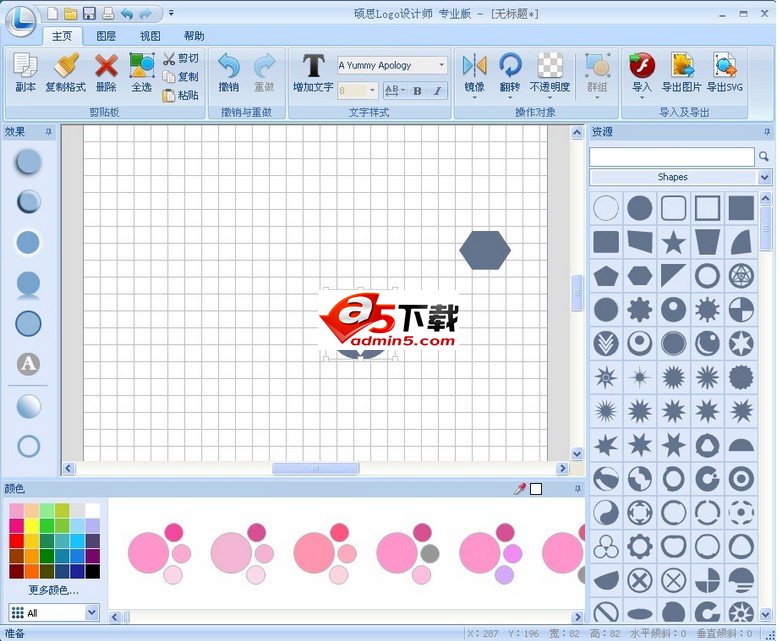778x641 pixels.
Task: Pick the eyedropper tool in color panel
Action: pyautogui.click(x=519, y=489)
